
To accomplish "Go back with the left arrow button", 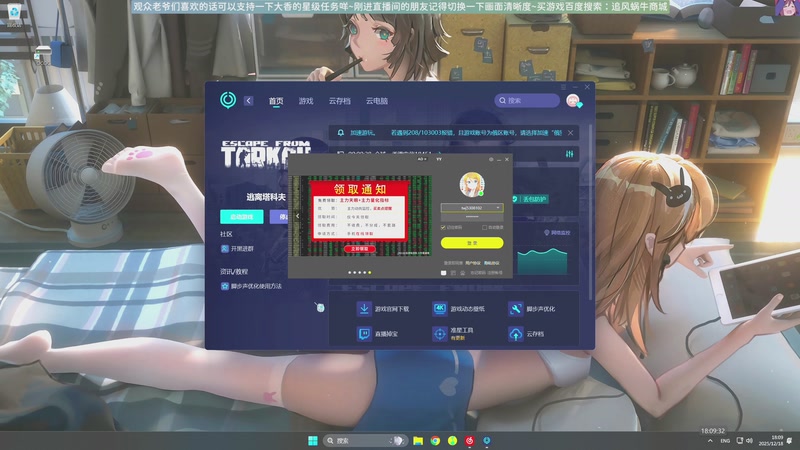I will tap(248, 101).
